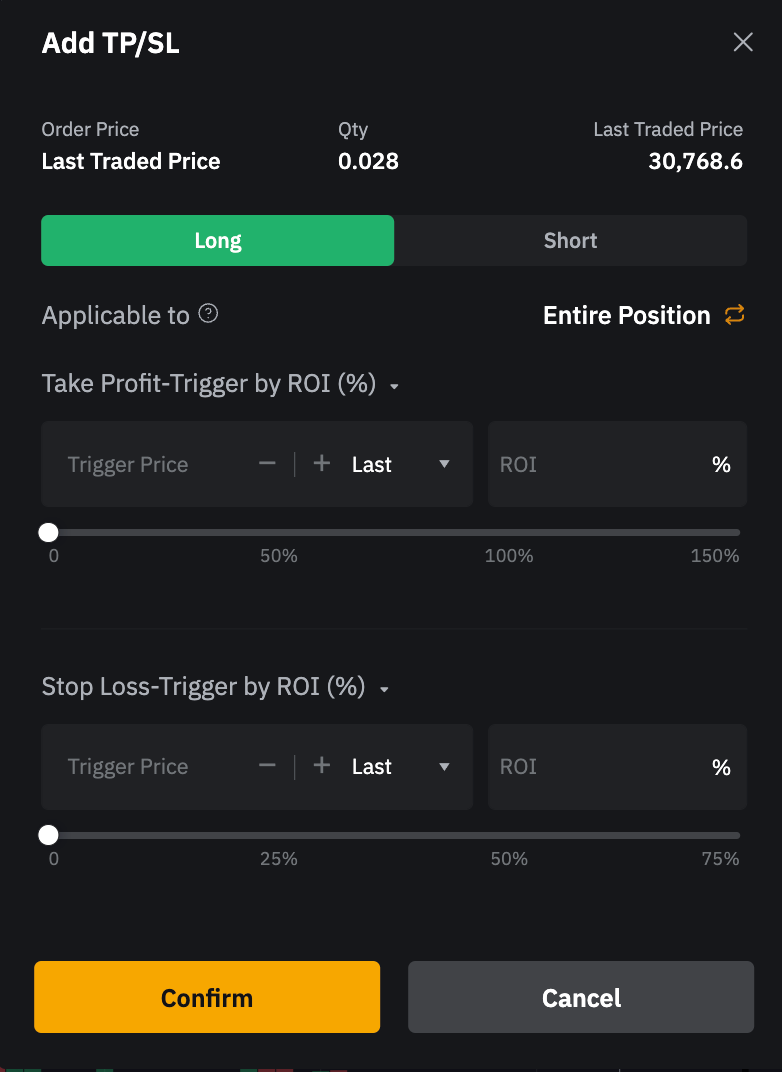Select the Long tab
782x1072 pixels.
tap(217, 241)
